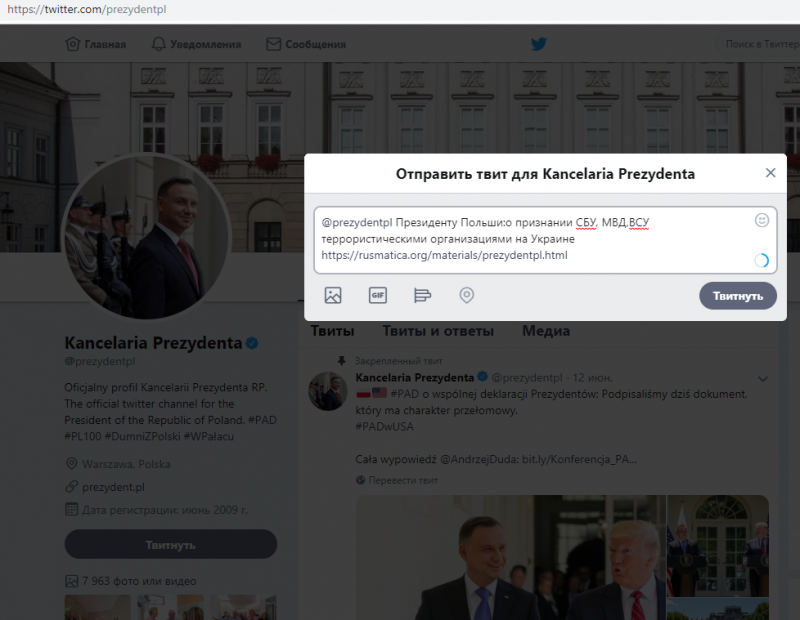Click the Kancelaria Prezydenta profile name

[153, 343]
